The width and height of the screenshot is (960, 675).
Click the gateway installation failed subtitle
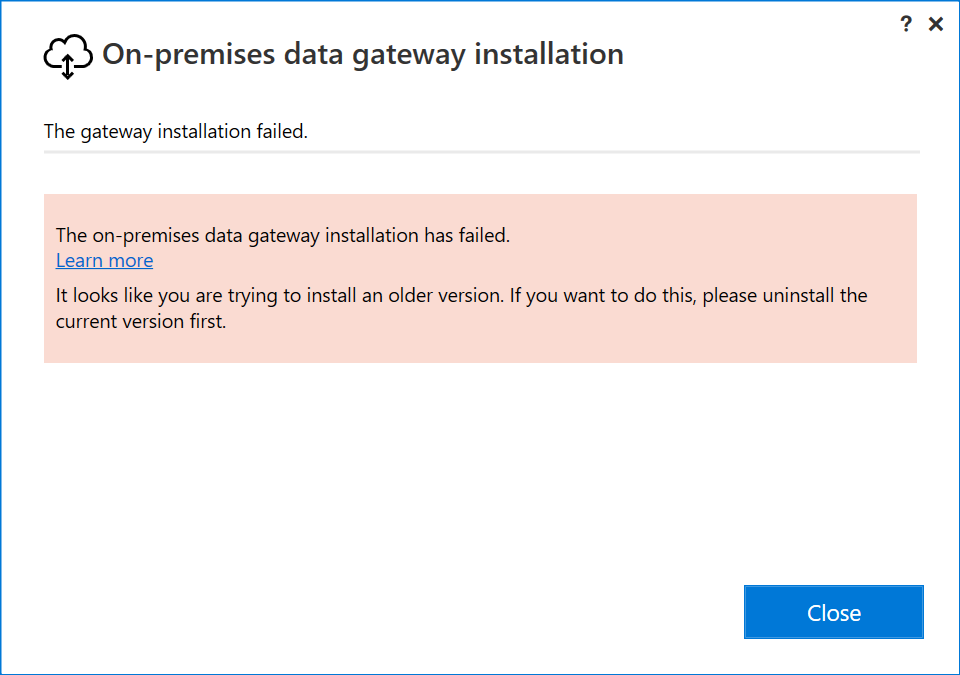[175, 131]
